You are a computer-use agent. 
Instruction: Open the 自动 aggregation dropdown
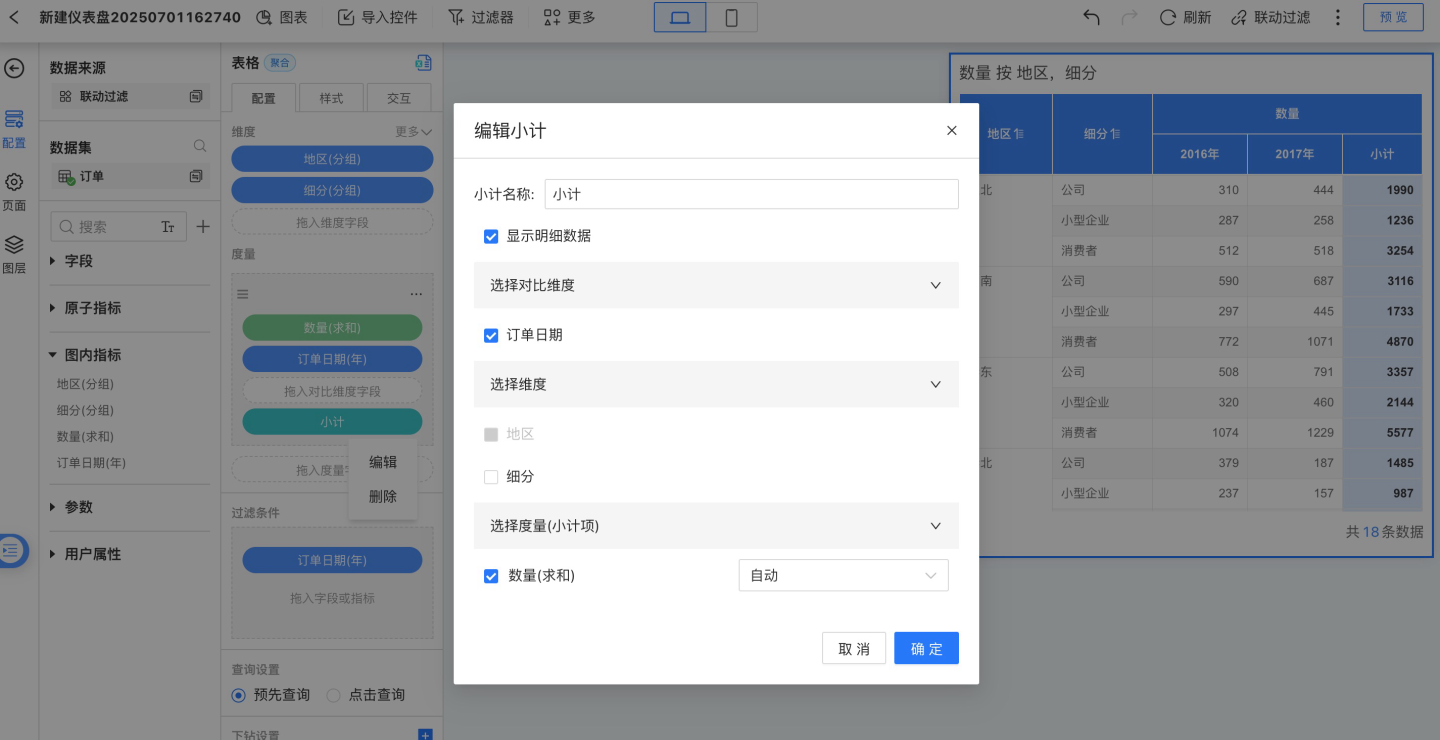tap(843, 575)
